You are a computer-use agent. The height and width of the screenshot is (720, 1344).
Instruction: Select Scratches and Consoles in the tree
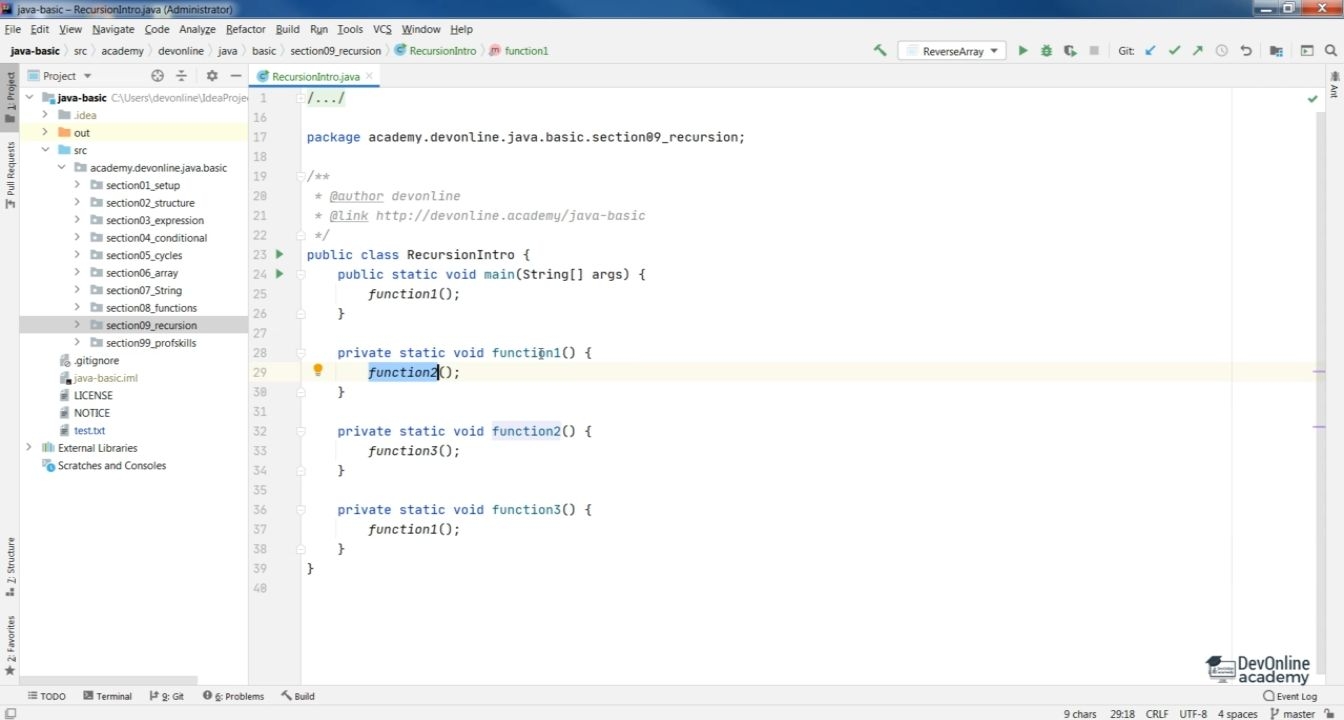112,465
